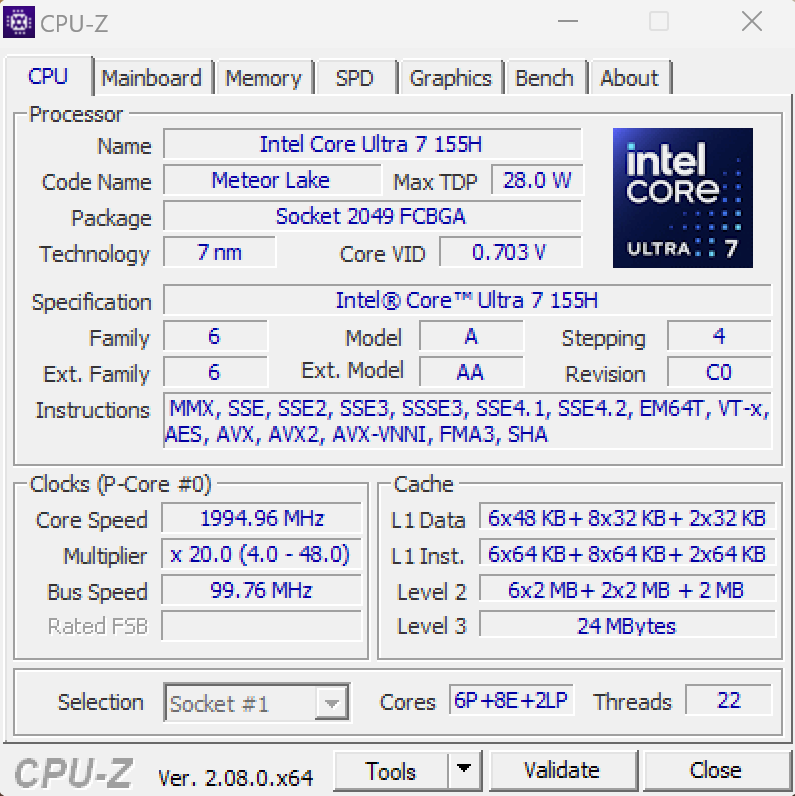Click the Ext. Family value 6
The height and width of the screenshot is (796, 795).
[215, 373]
